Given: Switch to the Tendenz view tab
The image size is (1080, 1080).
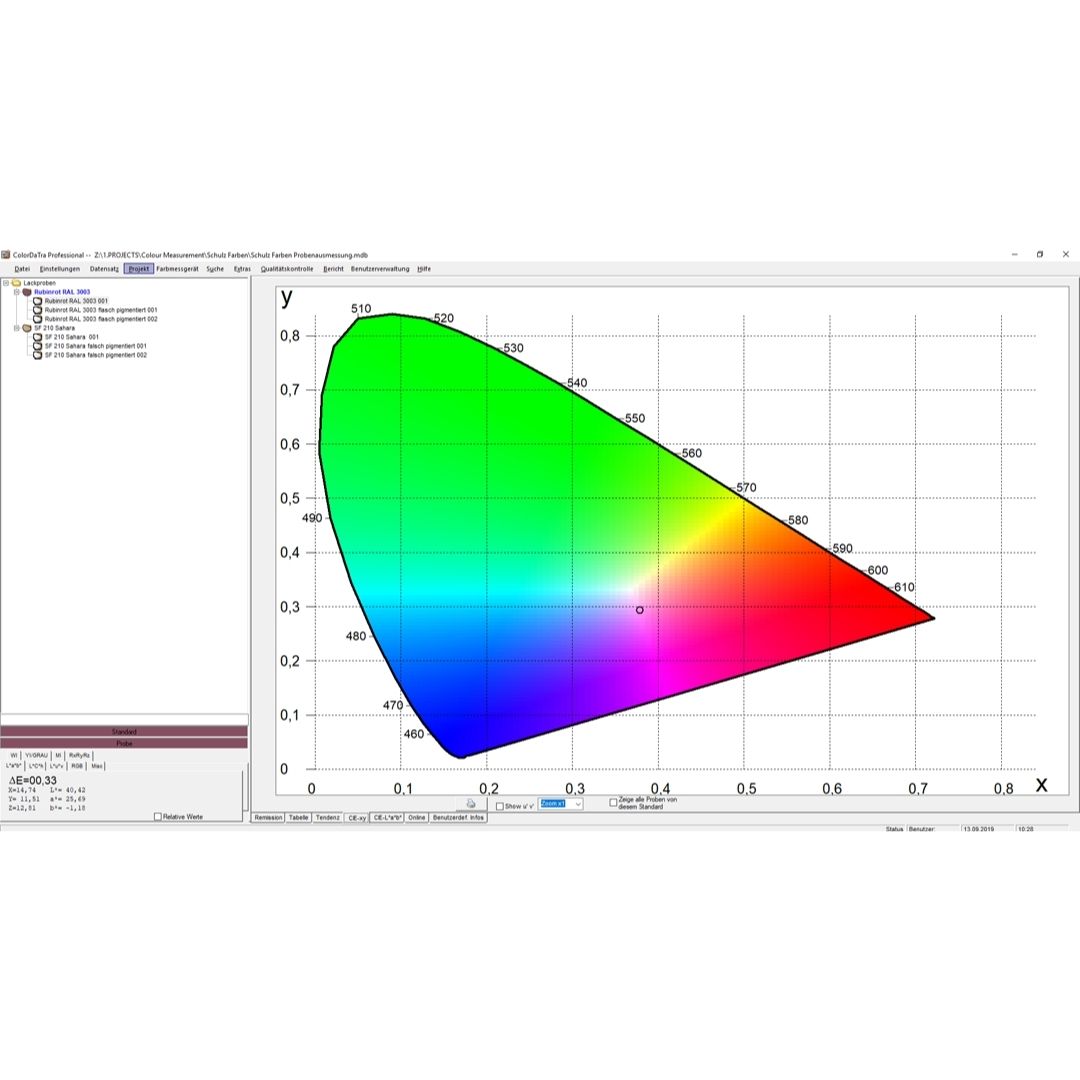Looking at the screenshot, I should (x=328, y=818).
